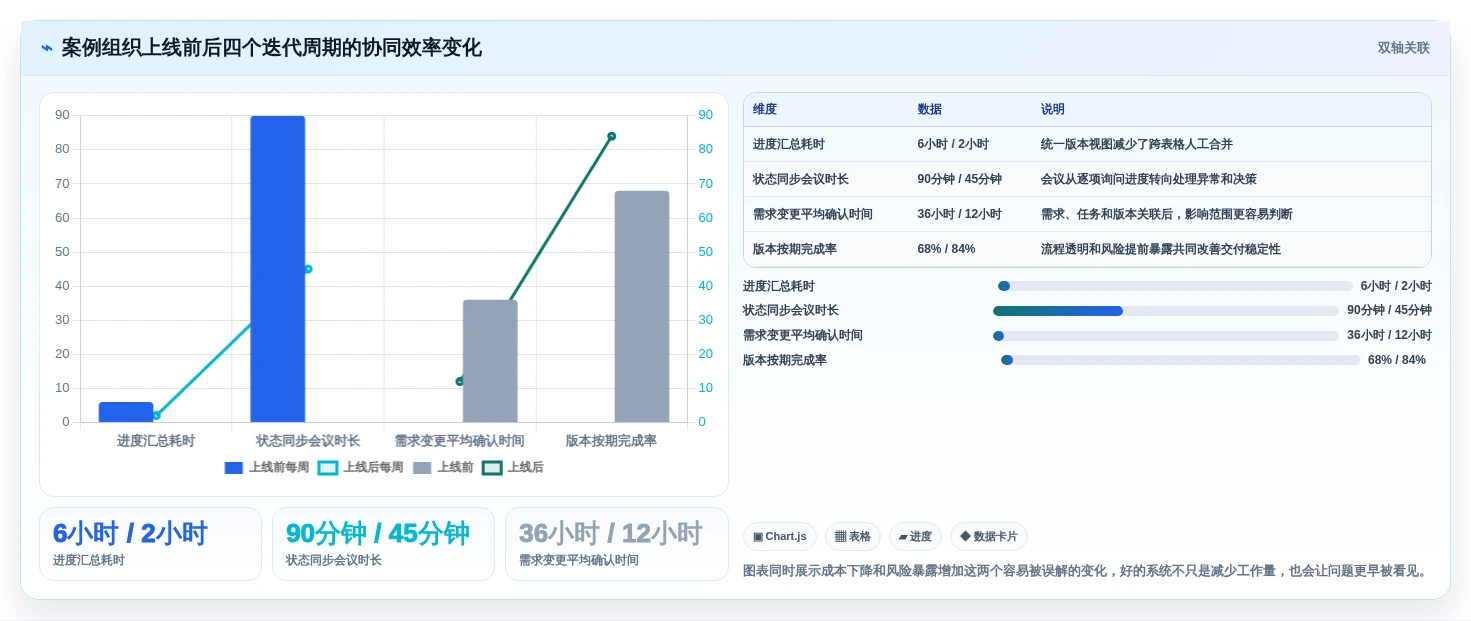Click the main title 案例组织上线前后四个迭代周期
The image size is (1471, 621).
[271, 48]
